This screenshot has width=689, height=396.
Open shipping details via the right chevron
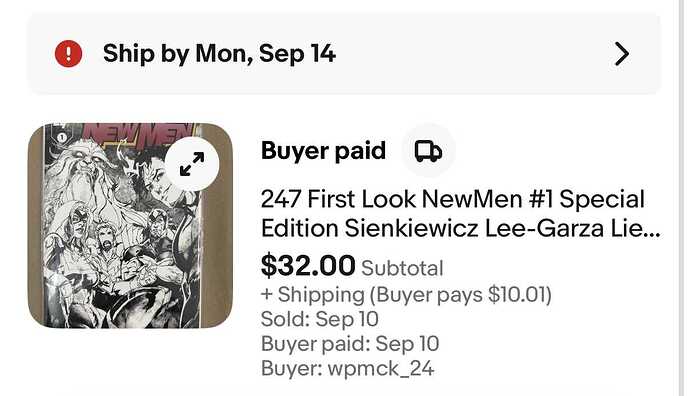tap(621, 54)
